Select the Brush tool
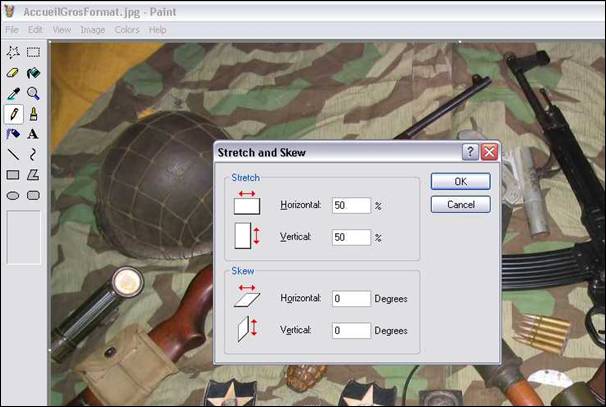 click(33, 114)
